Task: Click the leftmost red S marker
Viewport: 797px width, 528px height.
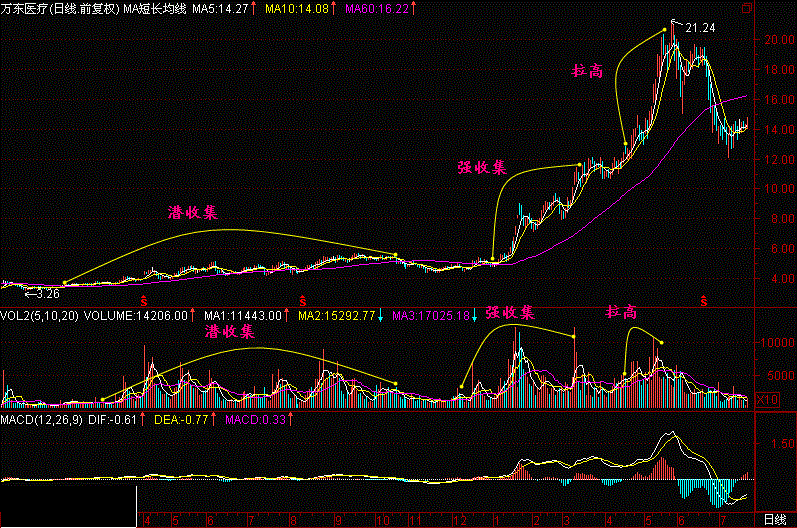Action: click(x=144, y=300)
